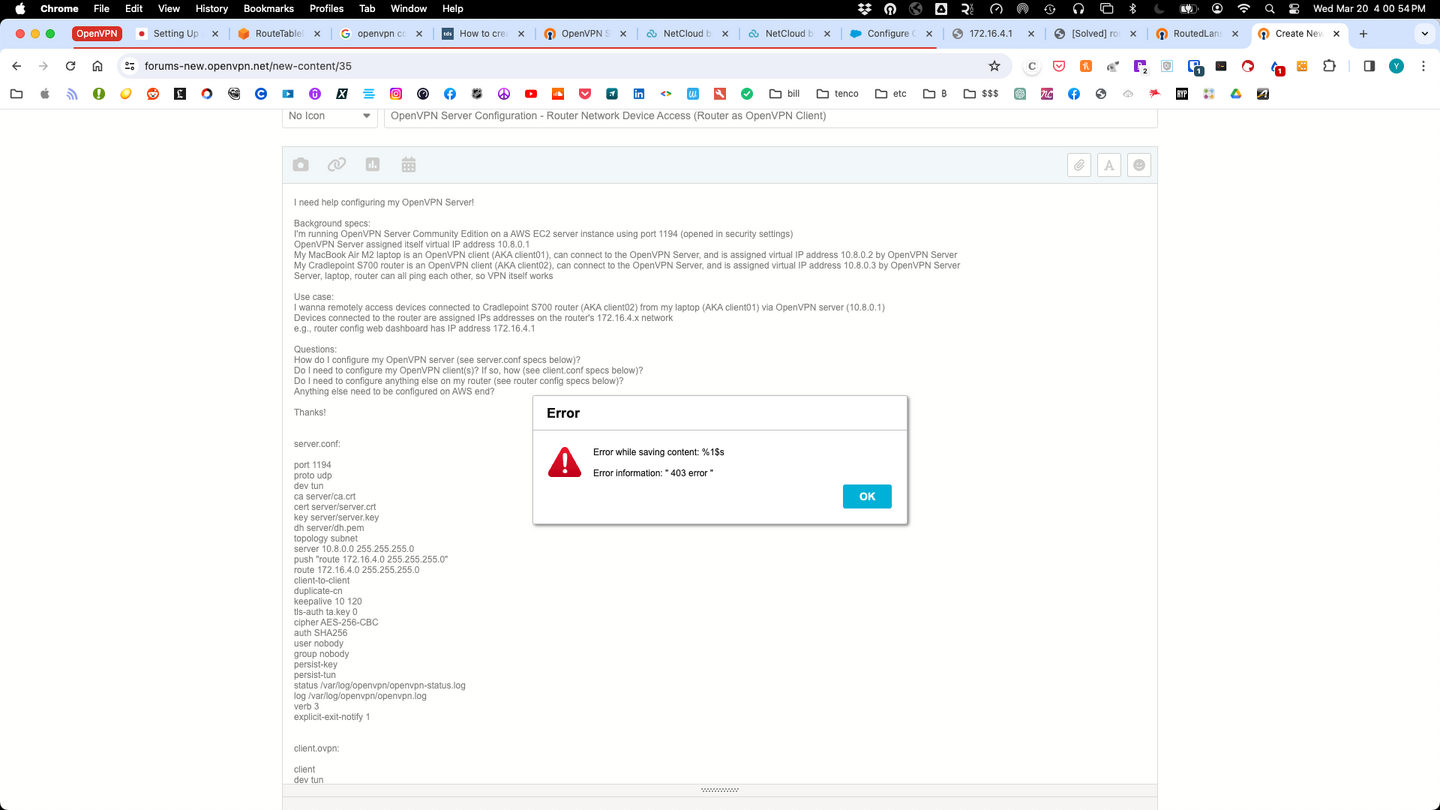This screenshot has height=810, width=1440.
Task: Open the Window menu in menu bar
Action: [408, 8]
